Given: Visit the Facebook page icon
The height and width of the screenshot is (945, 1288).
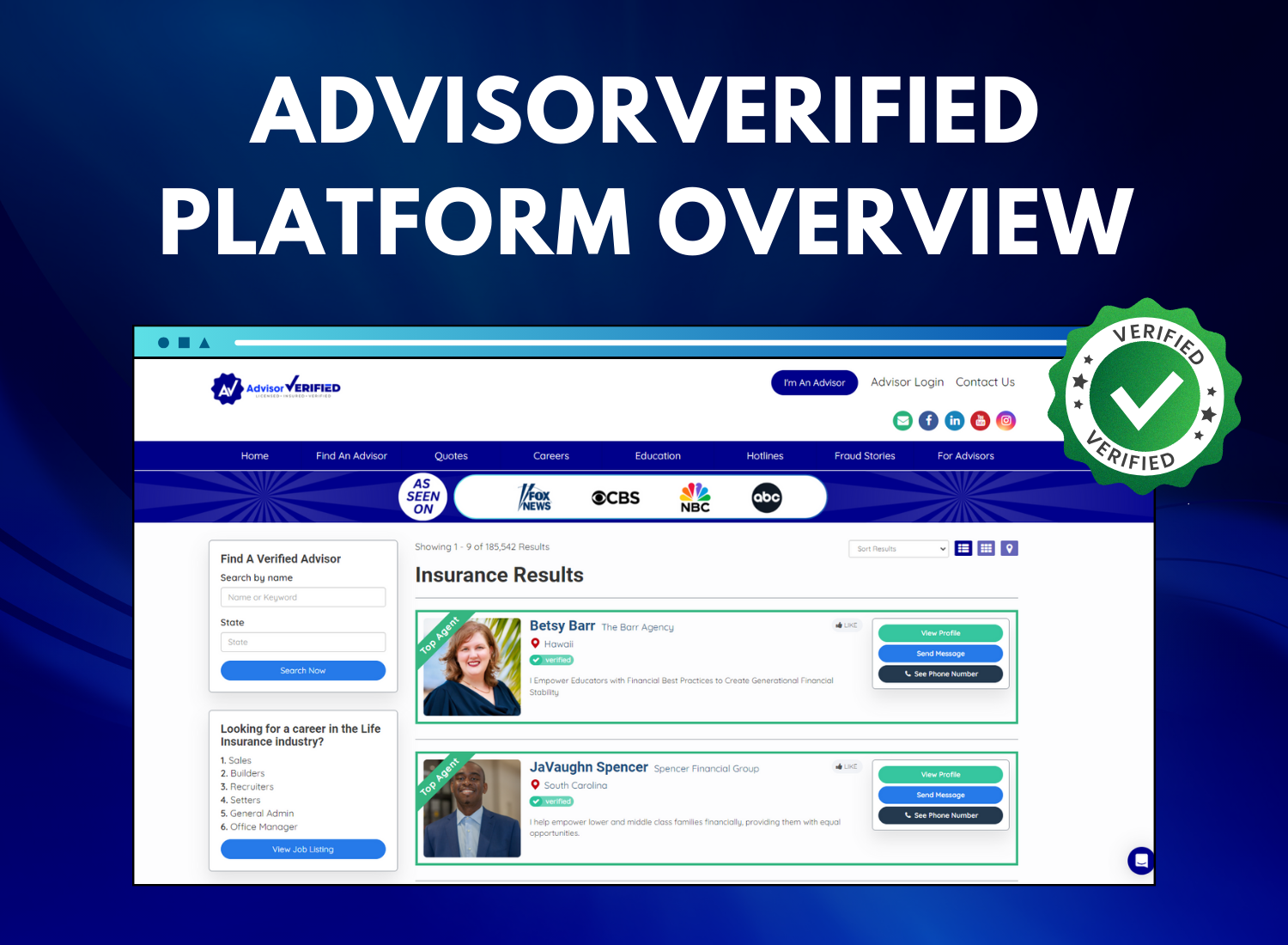Looking at the screenshot, I should pos(928,420).
